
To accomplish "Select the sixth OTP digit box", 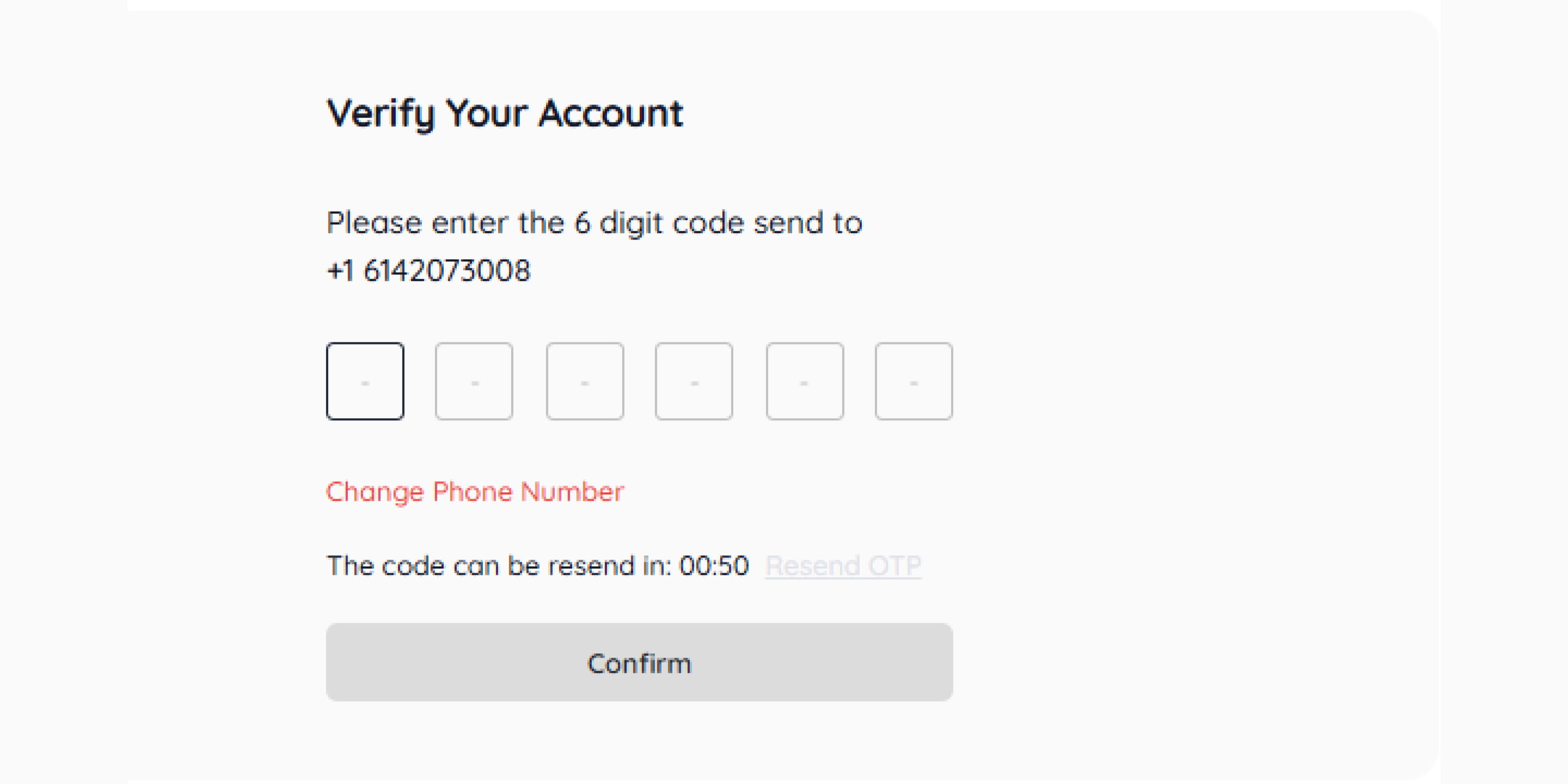I will [913, 381].
